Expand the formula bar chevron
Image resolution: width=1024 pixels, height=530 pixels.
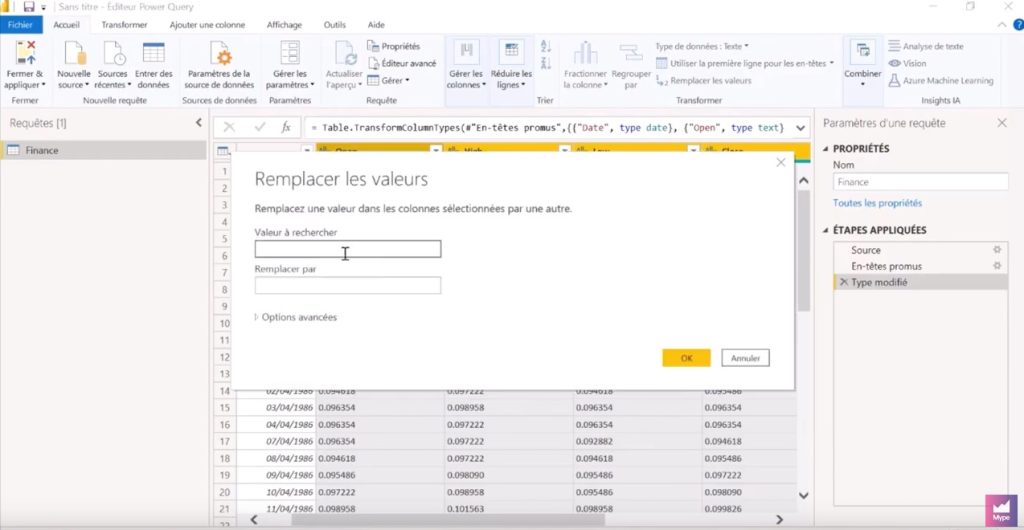coord(801,128)
